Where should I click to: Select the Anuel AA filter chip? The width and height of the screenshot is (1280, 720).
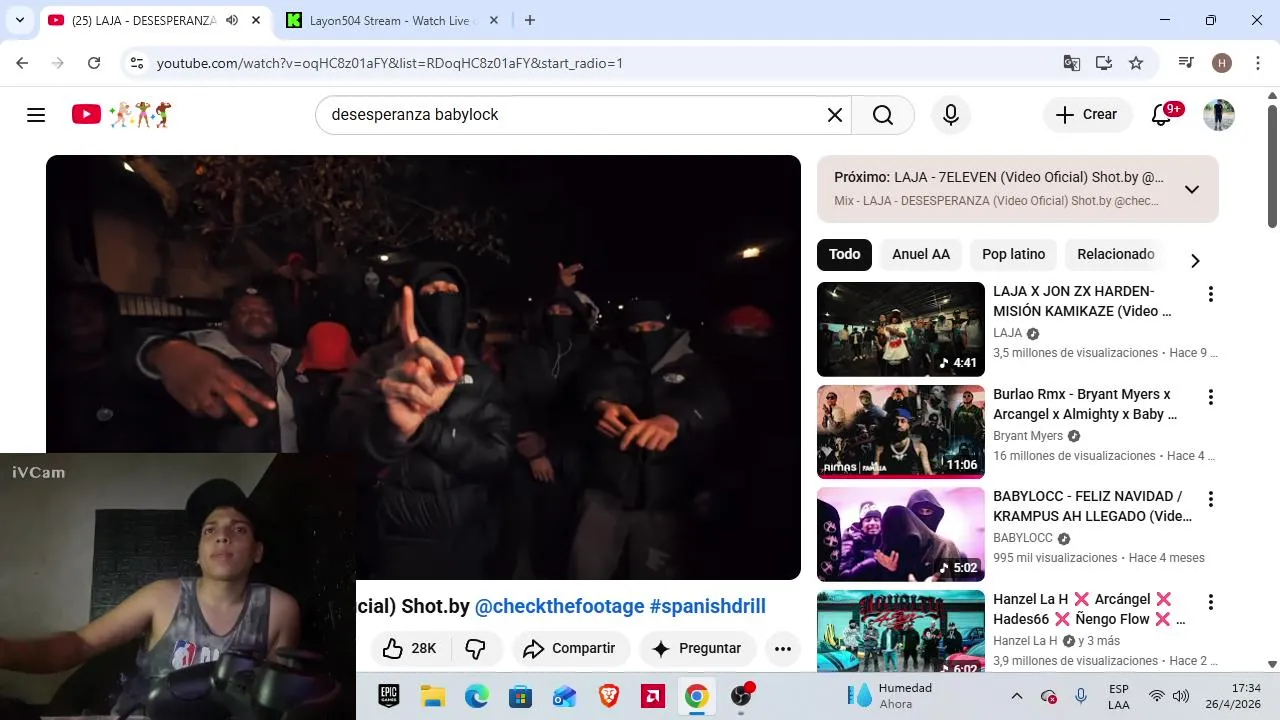(x=921, y=254)
